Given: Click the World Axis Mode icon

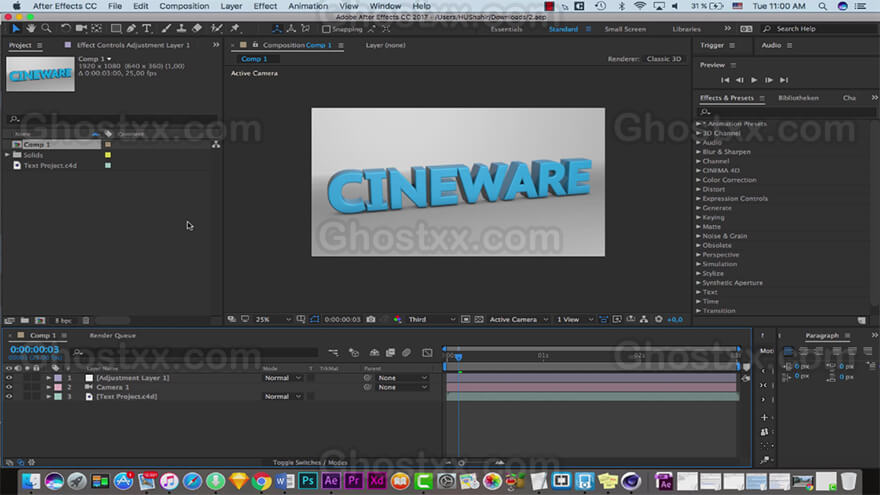Looking at the screenshot, I should click(291, 28).
